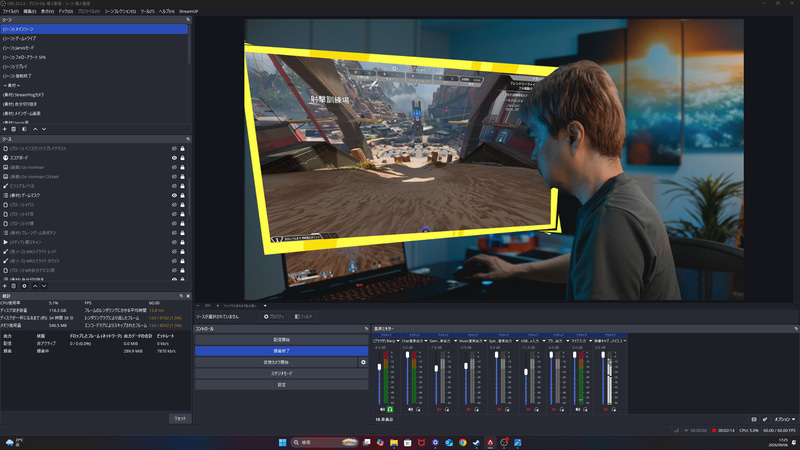Open the オプション dropdown in audio mixer

click(785, 419)
